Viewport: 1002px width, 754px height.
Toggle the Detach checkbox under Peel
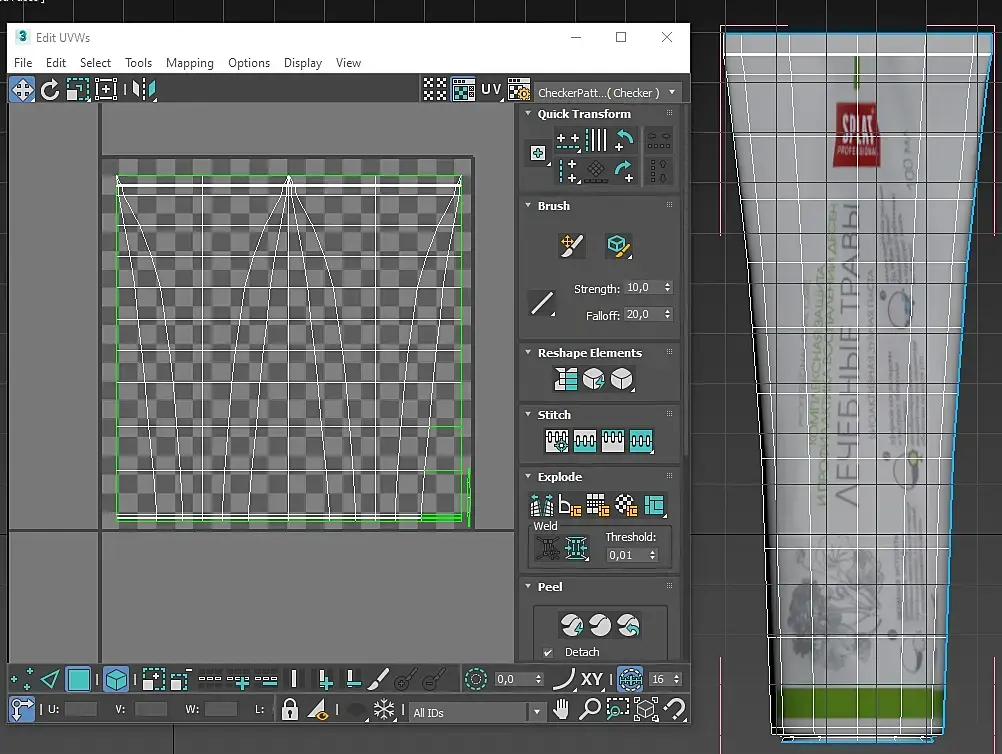547,652
